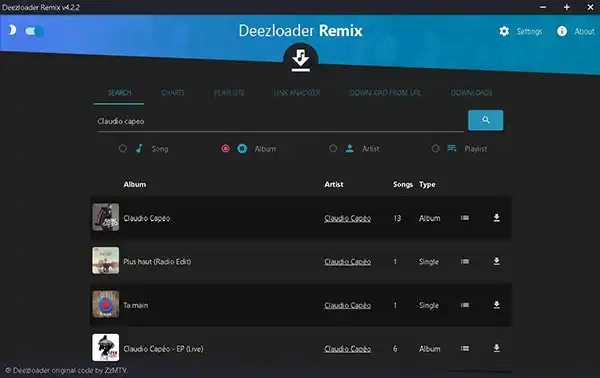Image resolution: width=600 pixels, height=378 pixels.
Task: Open Claudio Capéo - EP (Live) cover thumbnail
Action: pyautogui.click(x=106, y=348)
